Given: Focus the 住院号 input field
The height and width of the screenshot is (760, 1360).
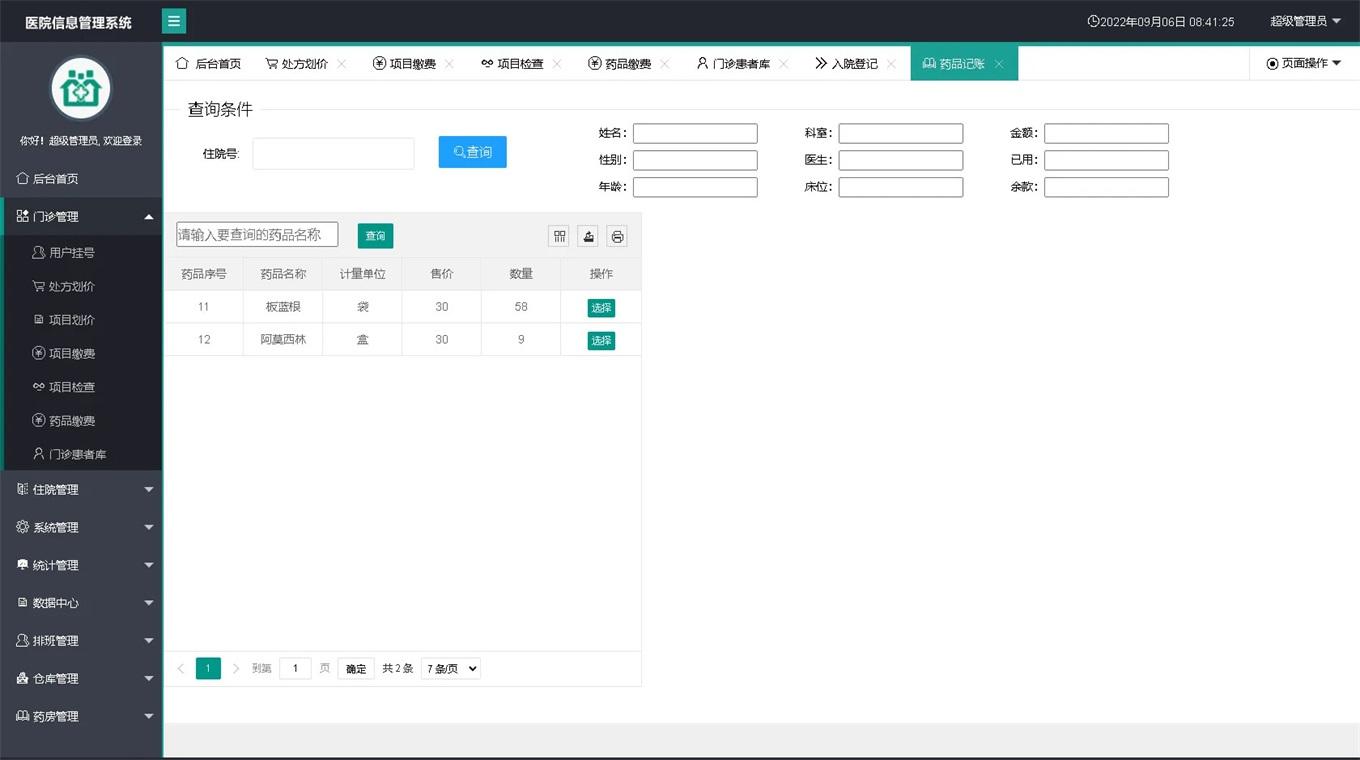Looking at the screenshot, I should tap(333, 153).
